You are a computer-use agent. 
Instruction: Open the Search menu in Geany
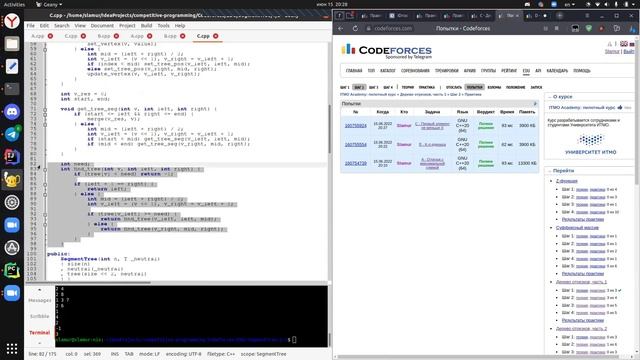(62, 25)
